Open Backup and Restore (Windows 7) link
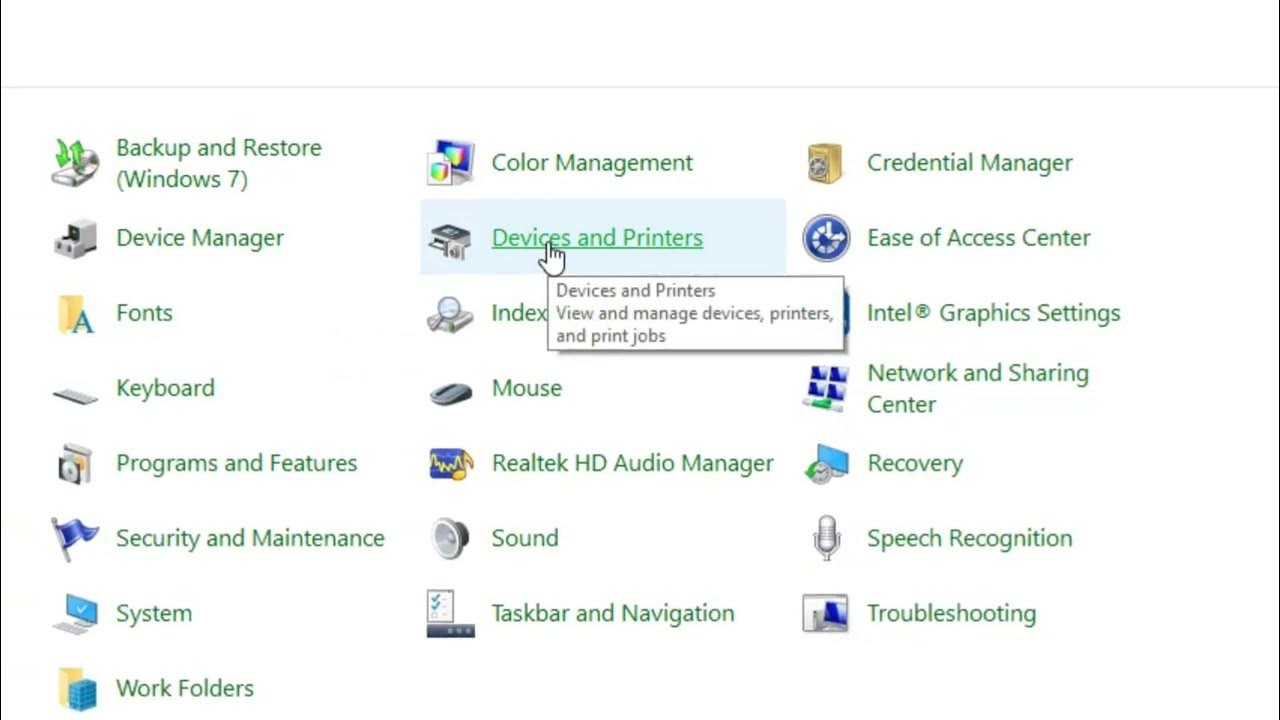The image size is (1280, 720). tap(219, 163)
